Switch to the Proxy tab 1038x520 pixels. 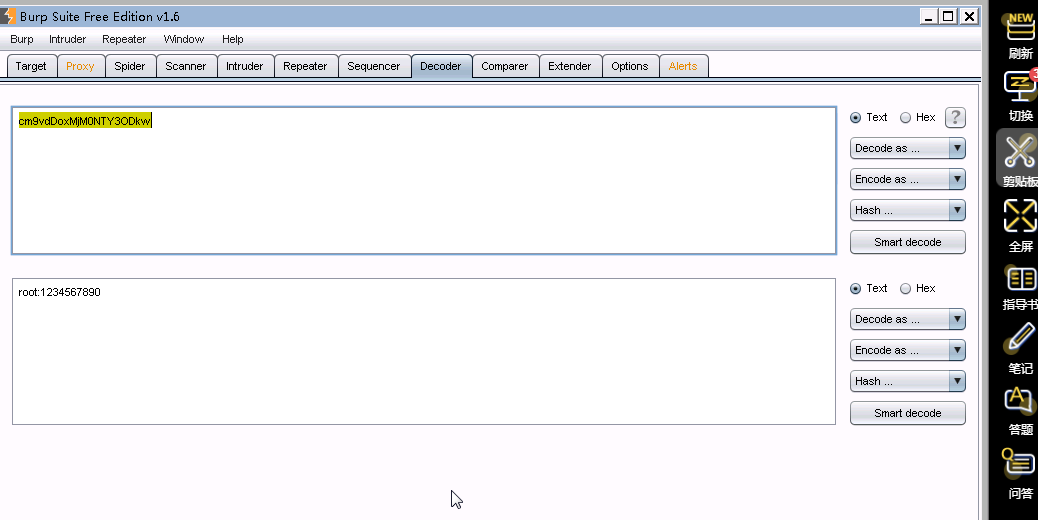[x=80, y=66]
